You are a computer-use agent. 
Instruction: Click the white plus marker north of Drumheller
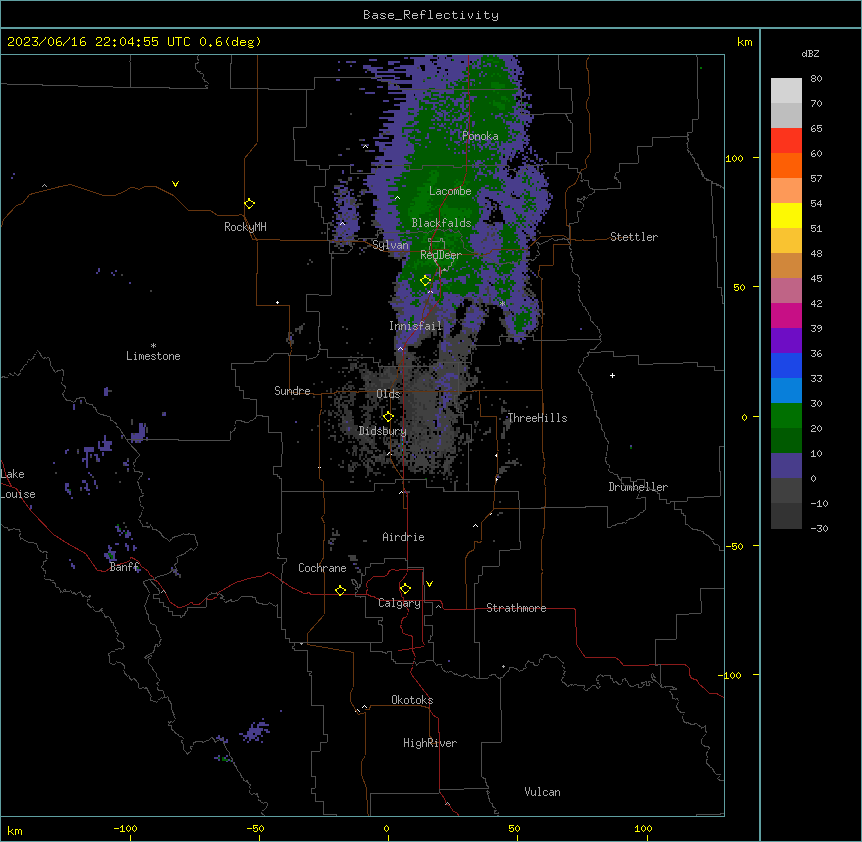tap(612, 375)
